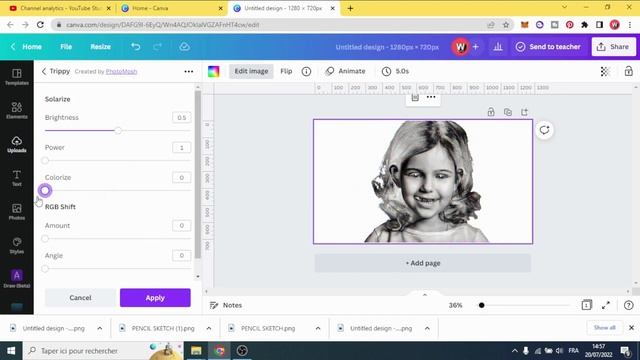640x360 pixels.
Task: Select the Text tool in sidebar
Action: [x=17, y=178]
